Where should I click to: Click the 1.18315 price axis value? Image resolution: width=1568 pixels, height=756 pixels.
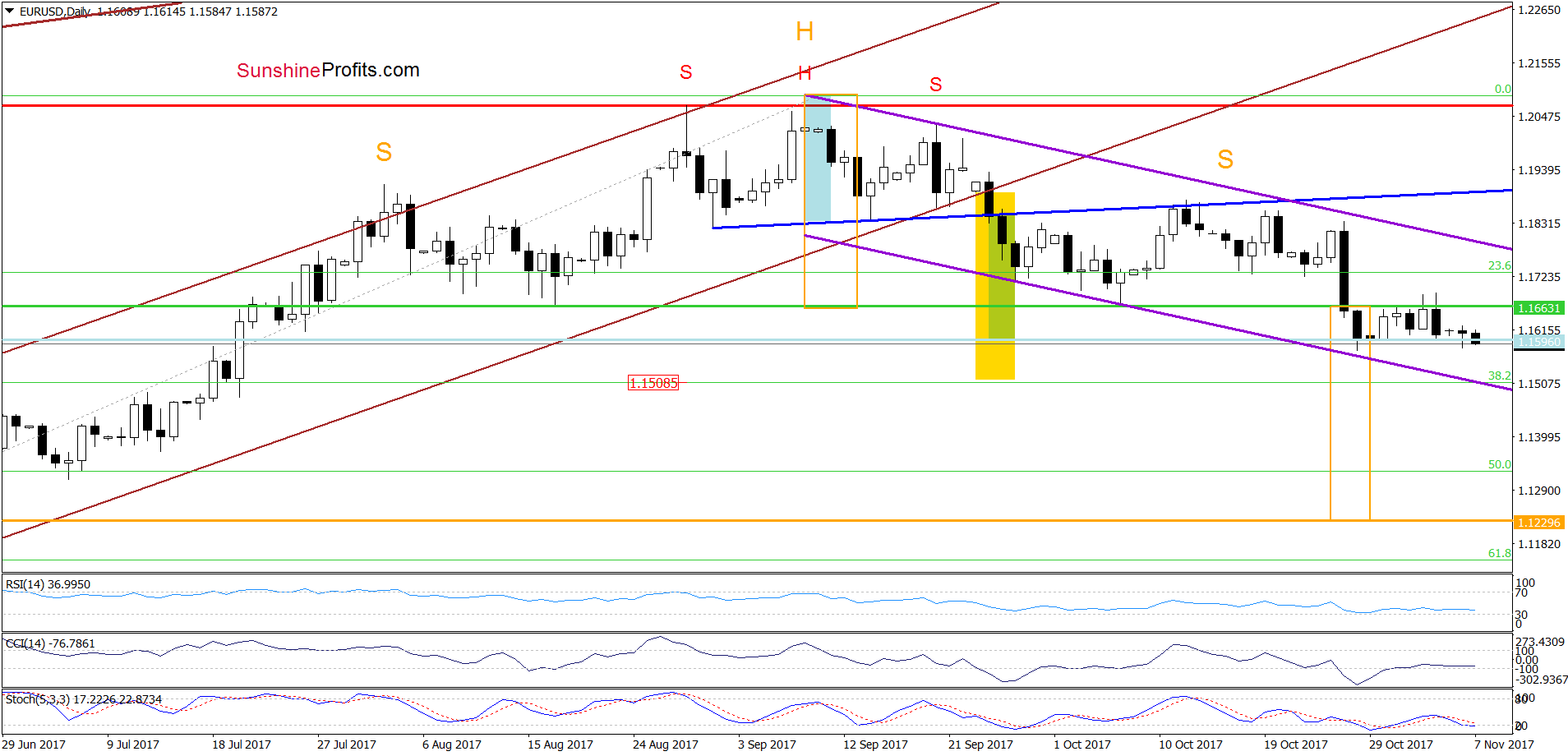coord(1538,224)
